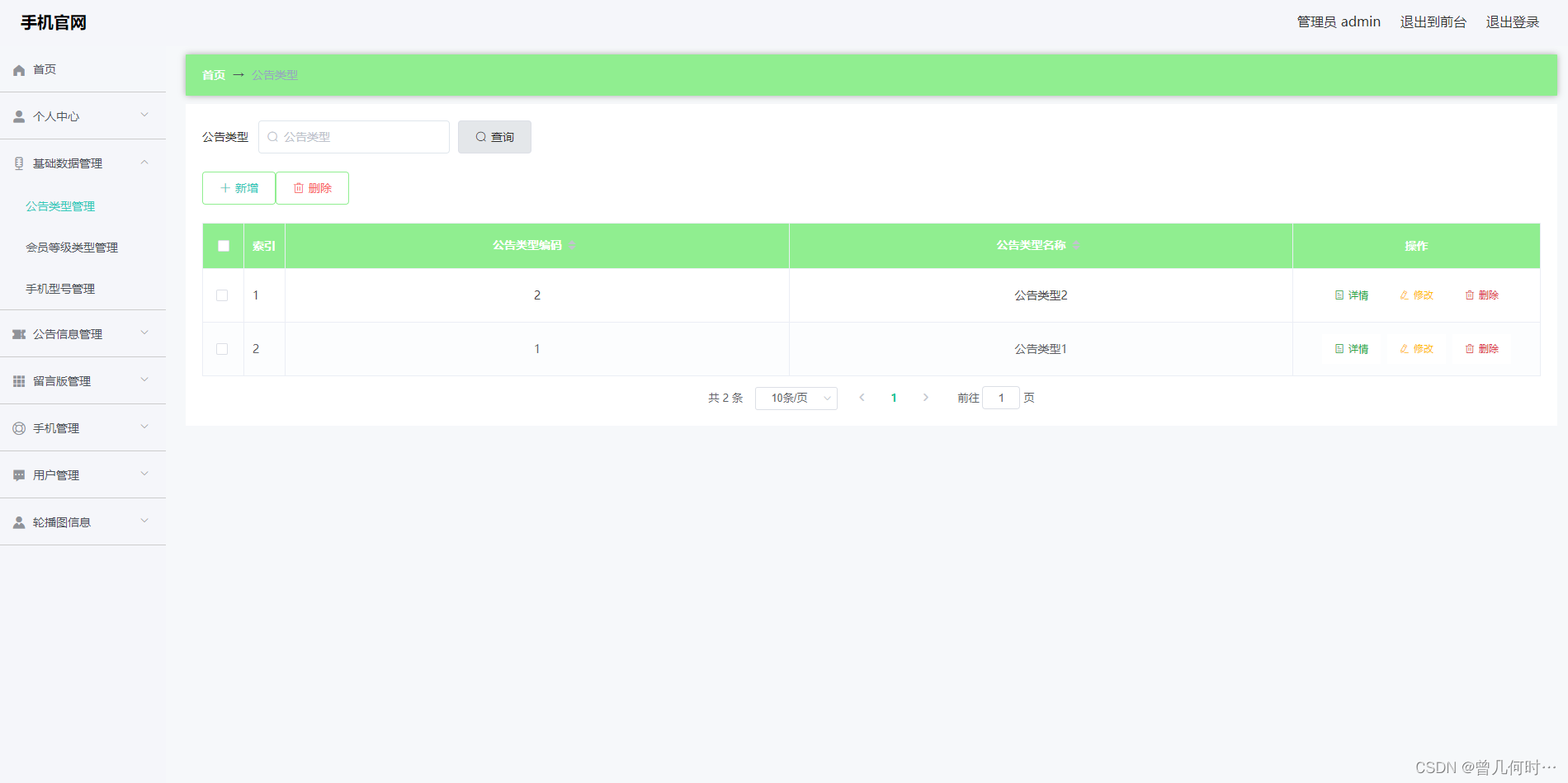Screen dimensions: 1568x783
Task: Select 公告类型管理 submenu item
Action: point(60,206)
